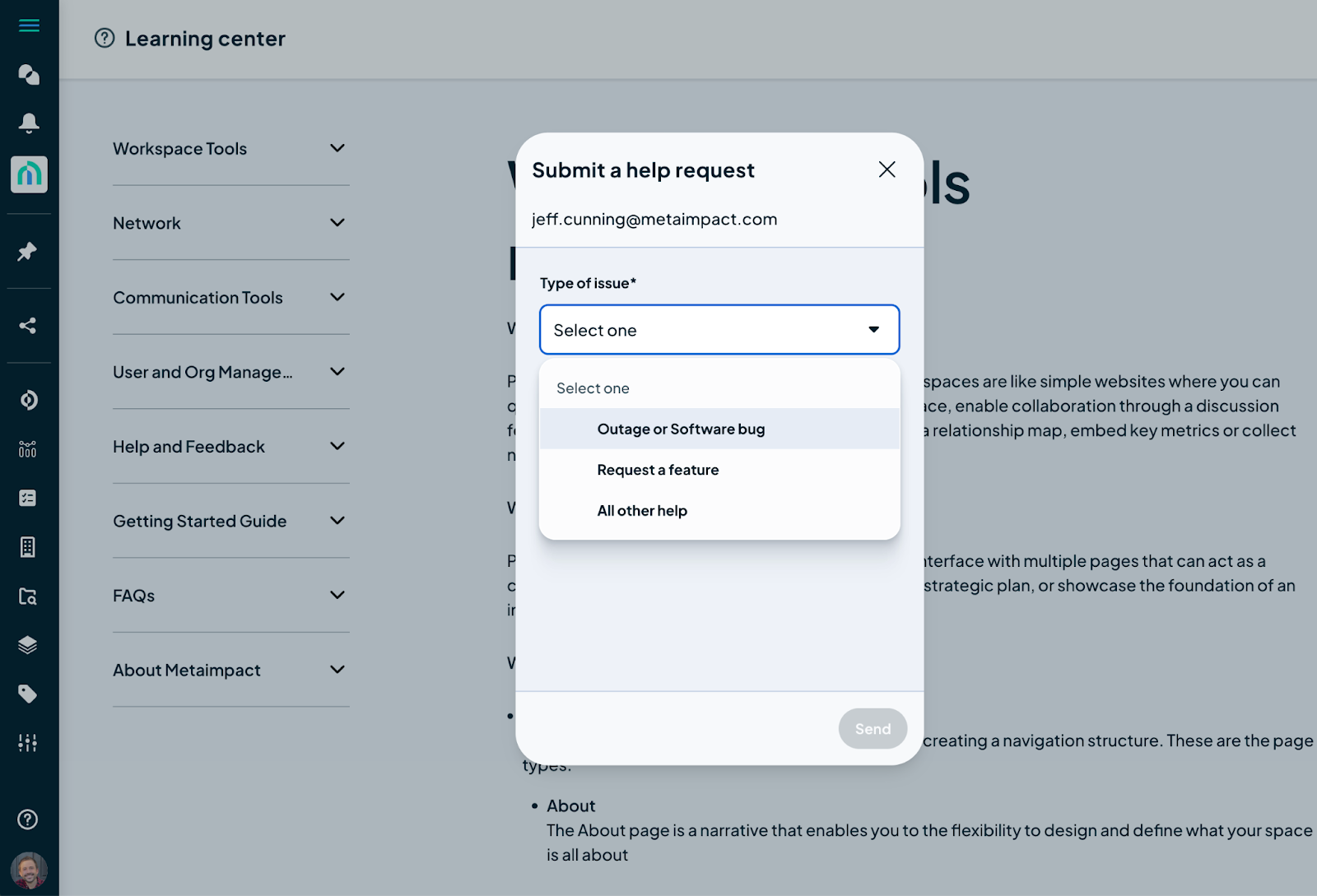The image size is (1317, 896).
Task: Click the hamburger menu icon
Action: (29, 26)
